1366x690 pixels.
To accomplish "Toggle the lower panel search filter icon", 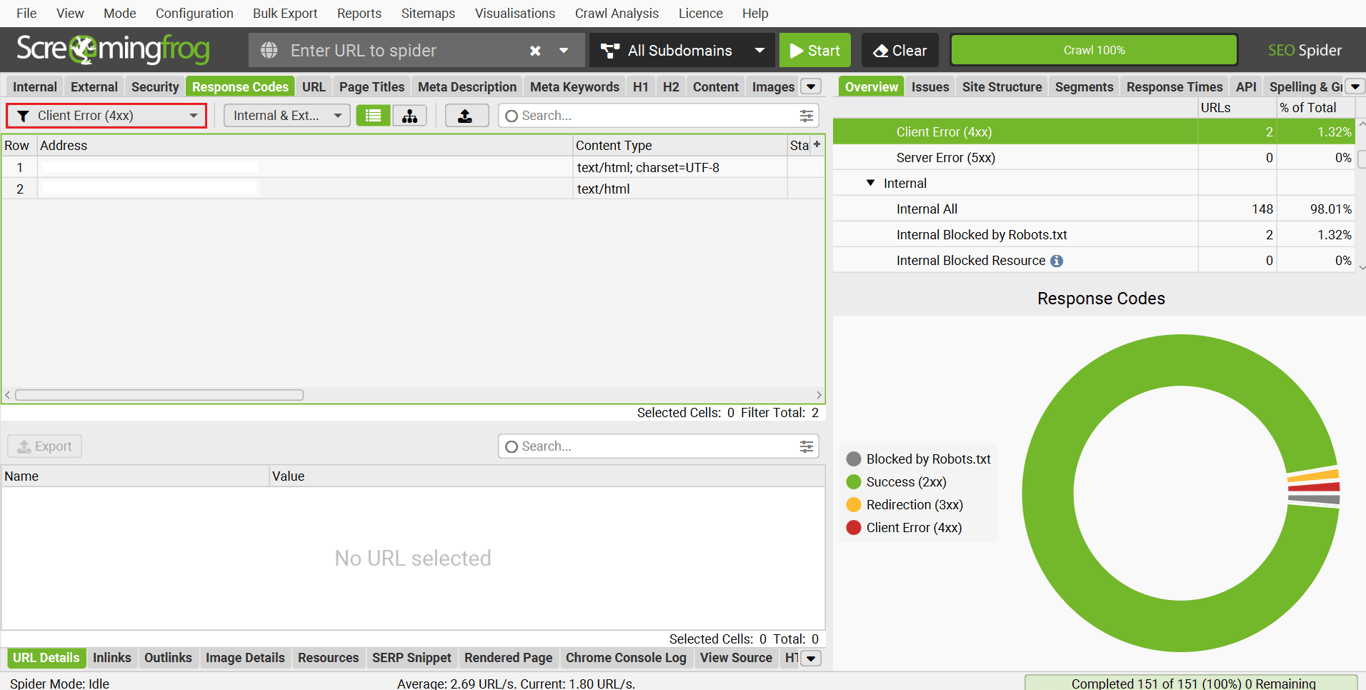I will [806, 446].
